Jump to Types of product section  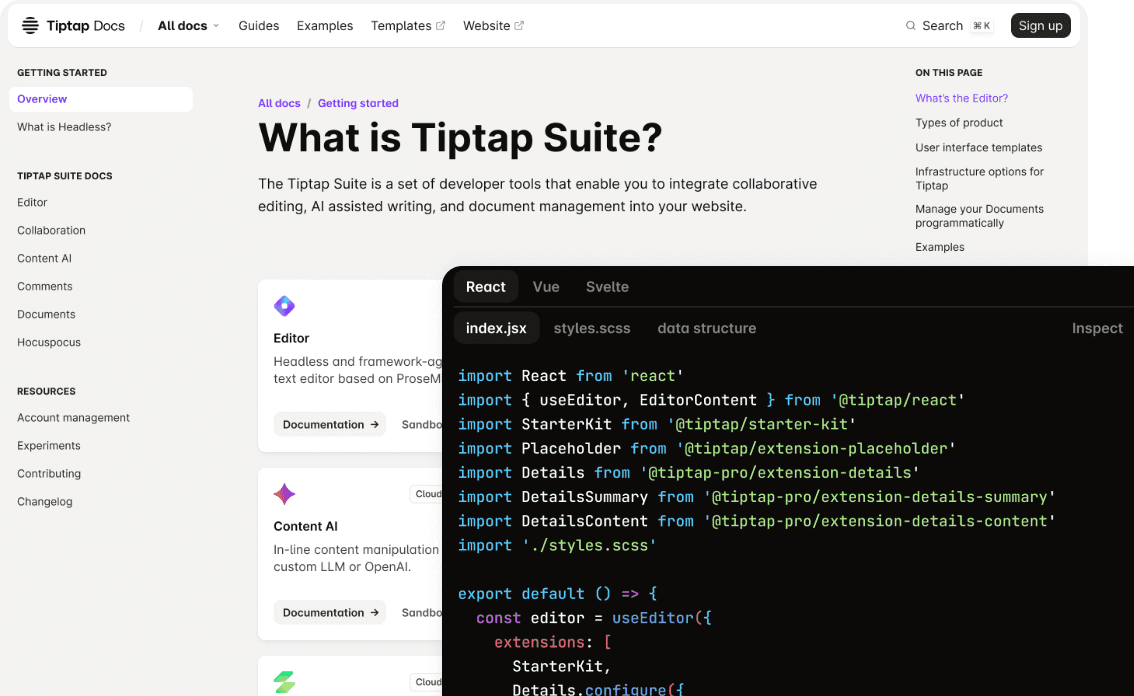click(x=959, y=123)
